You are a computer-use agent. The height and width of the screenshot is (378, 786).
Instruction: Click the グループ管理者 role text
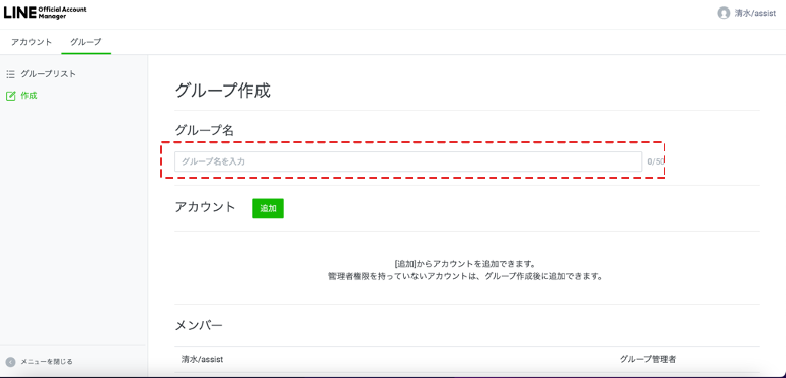(x=648, y=359)
